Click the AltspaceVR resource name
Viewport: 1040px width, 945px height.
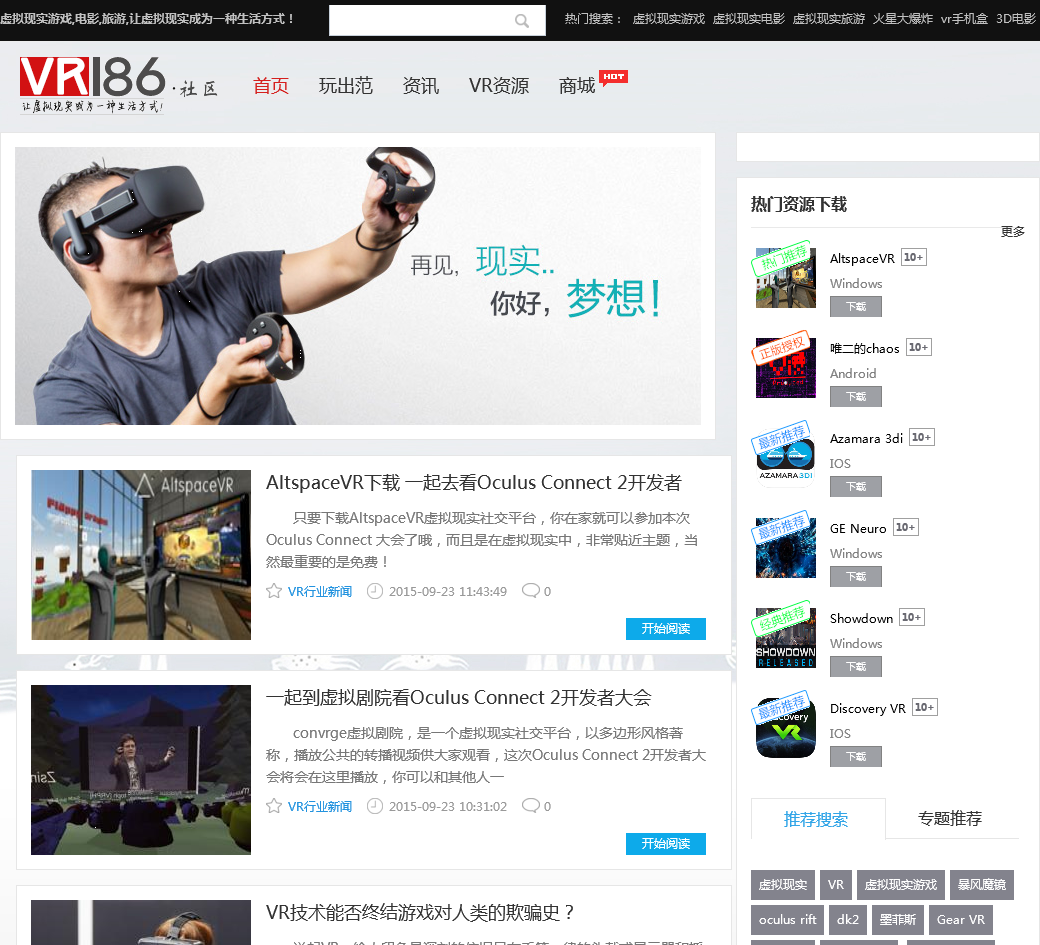[x=862, y=259]
